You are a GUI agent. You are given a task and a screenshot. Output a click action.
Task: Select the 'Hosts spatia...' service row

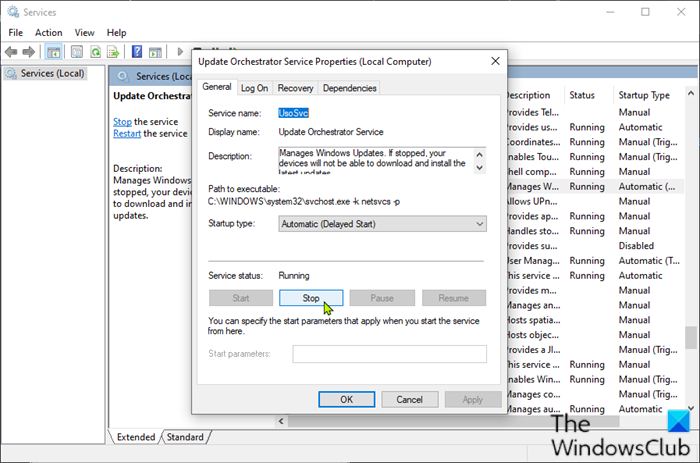594,320
